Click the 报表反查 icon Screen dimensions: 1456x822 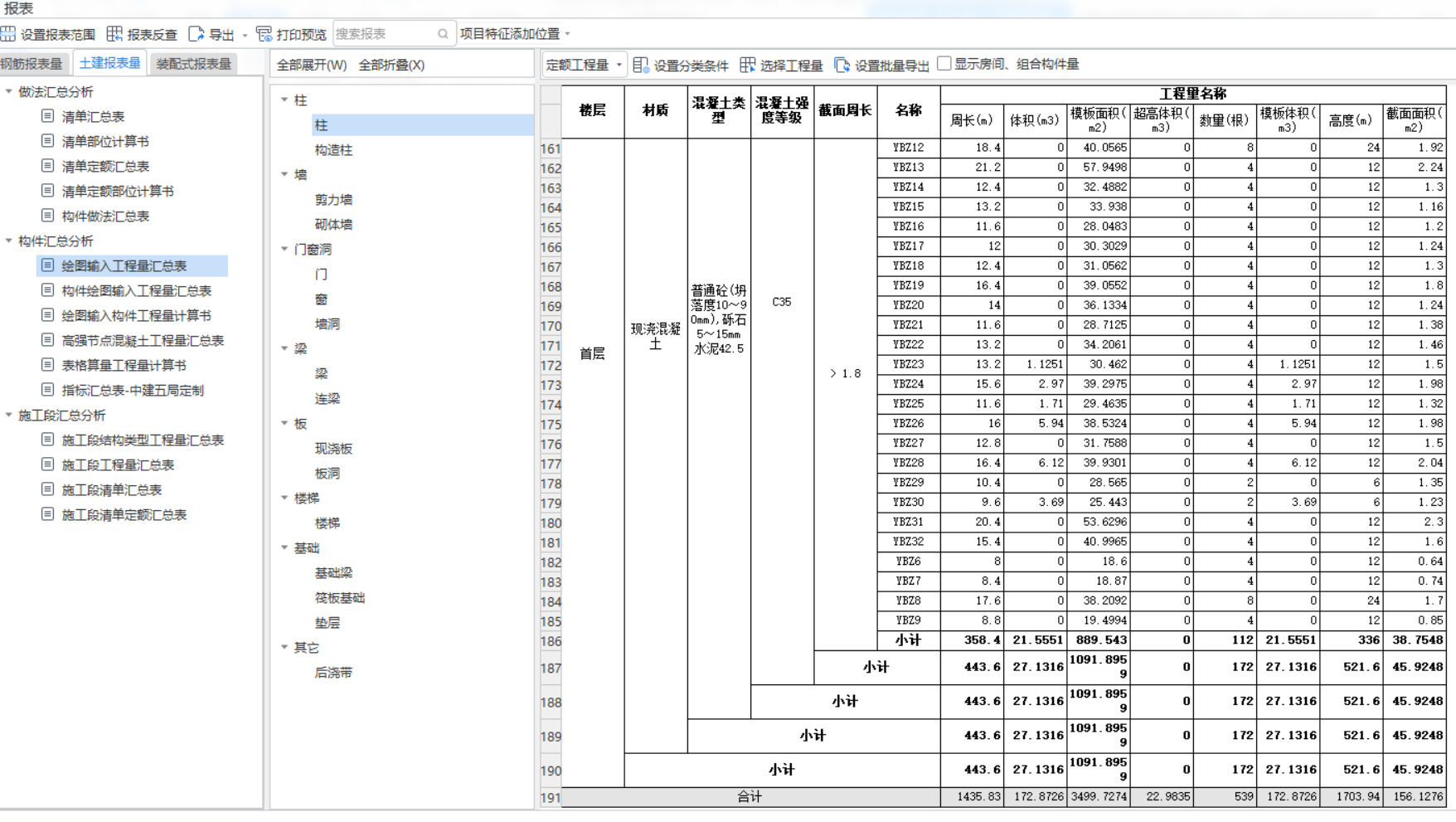point(114,34)
